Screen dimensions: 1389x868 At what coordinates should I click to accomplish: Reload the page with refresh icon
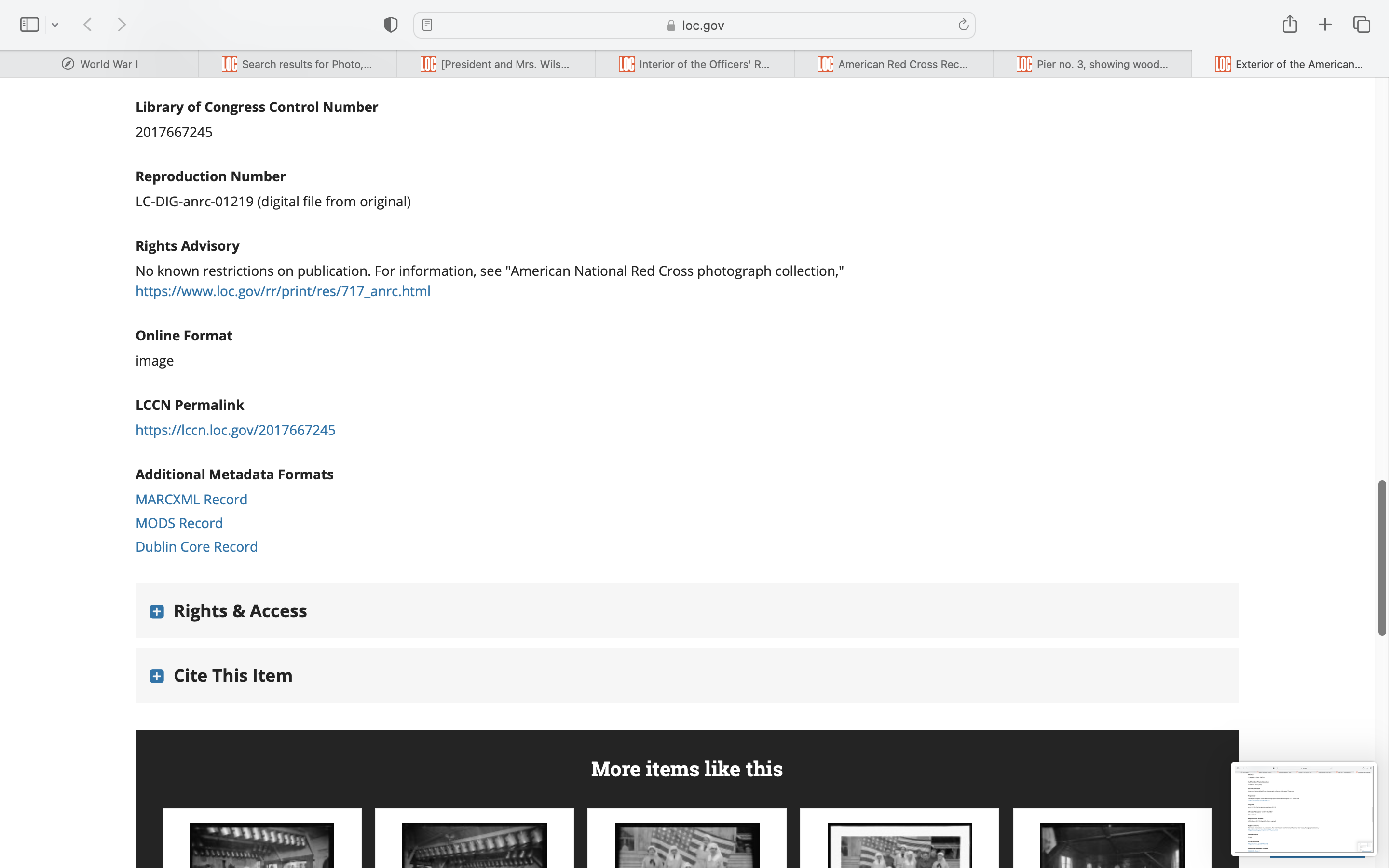[x=963, y=25]
